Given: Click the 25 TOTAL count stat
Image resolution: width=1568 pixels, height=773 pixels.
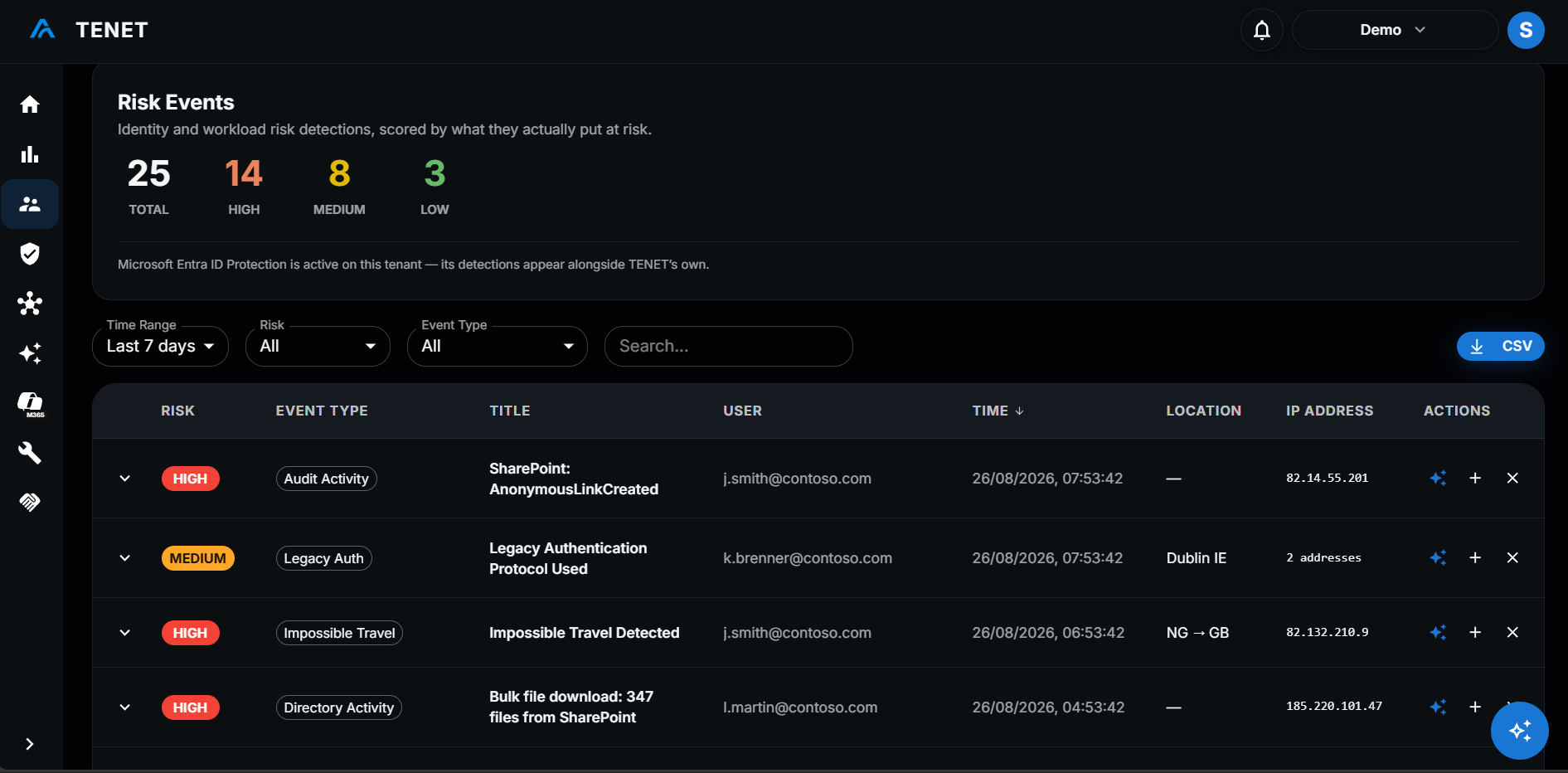Looking at the screenshot, I should (x=148, y=187).
